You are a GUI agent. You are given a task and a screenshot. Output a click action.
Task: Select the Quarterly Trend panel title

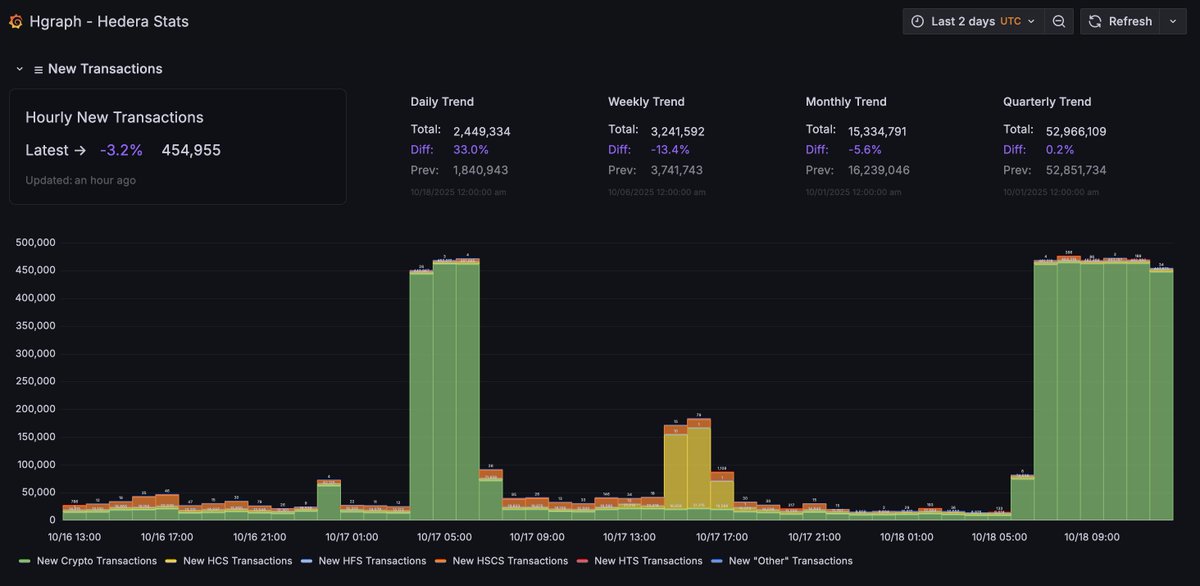(x=1047, y=102)
